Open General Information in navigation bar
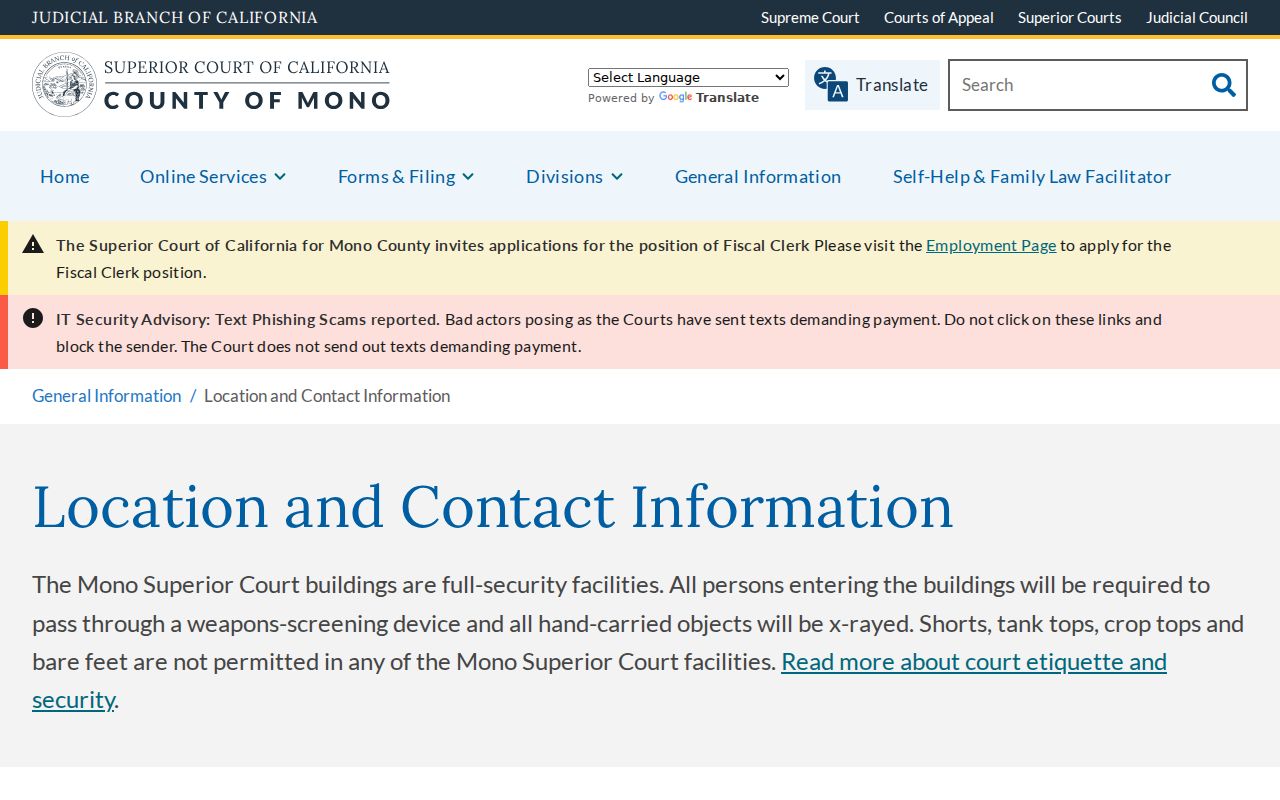 pos(758,176)
